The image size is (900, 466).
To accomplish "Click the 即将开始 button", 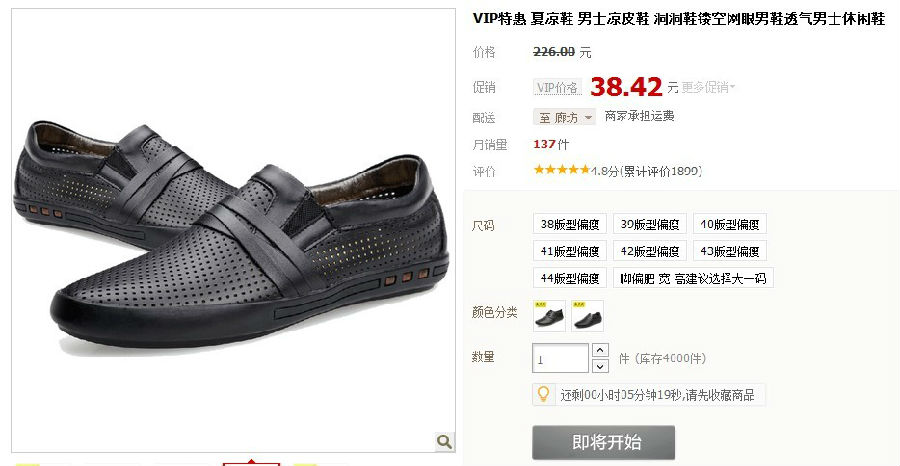I will click(603, 442).
